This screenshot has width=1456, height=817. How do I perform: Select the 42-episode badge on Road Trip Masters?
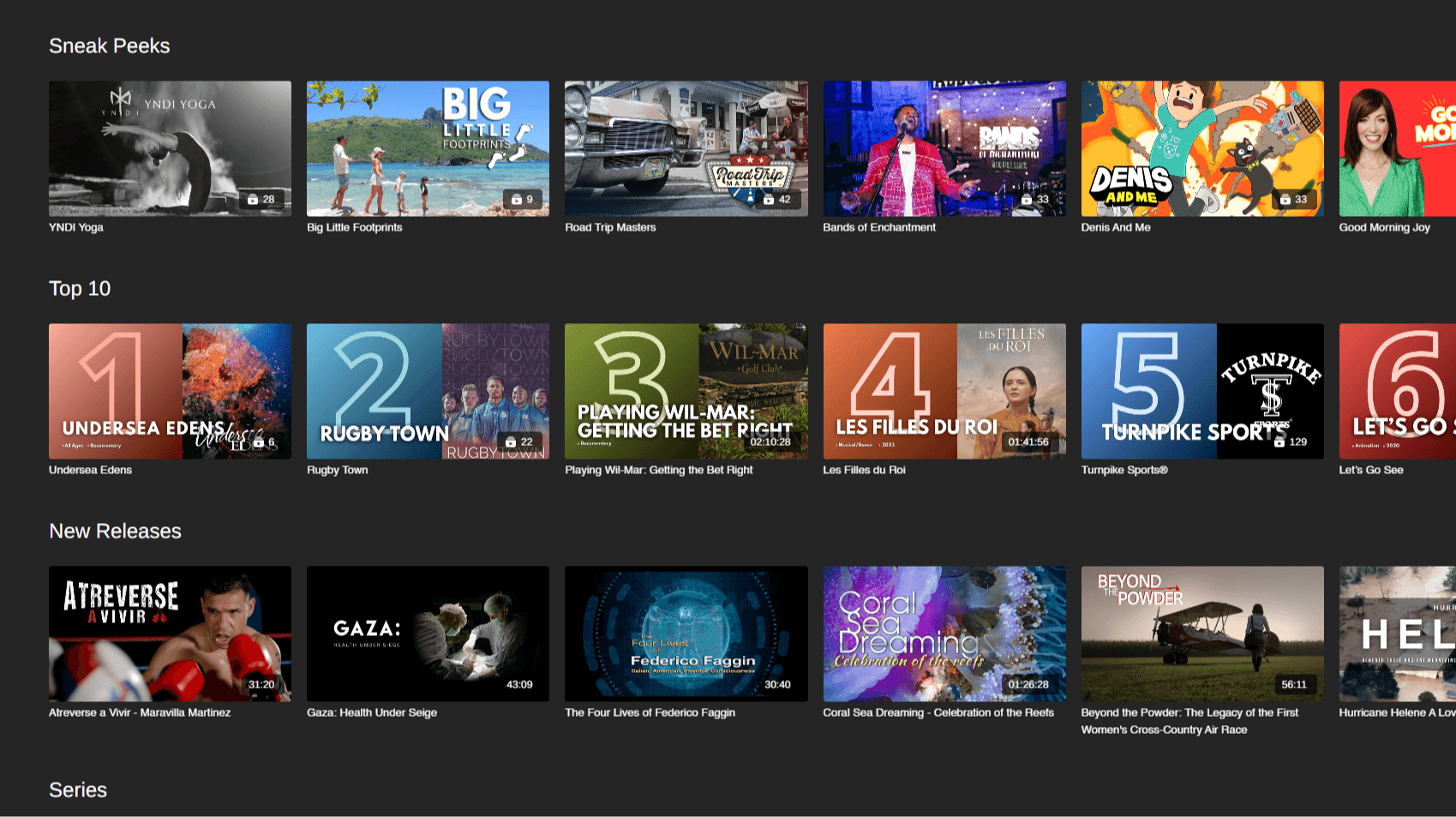(777, 198)
